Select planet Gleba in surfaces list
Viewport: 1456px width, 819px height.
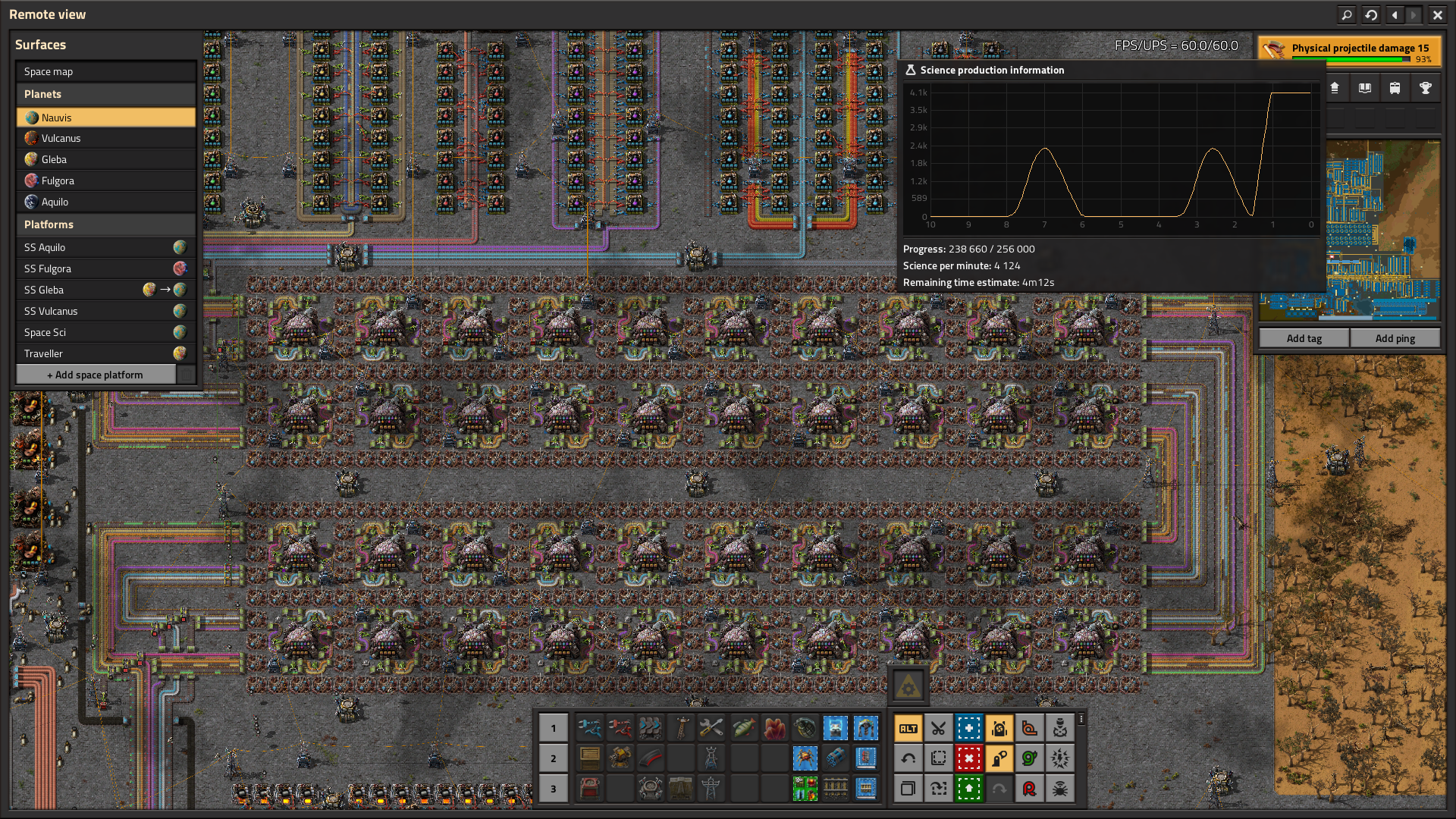click(106, 159)
